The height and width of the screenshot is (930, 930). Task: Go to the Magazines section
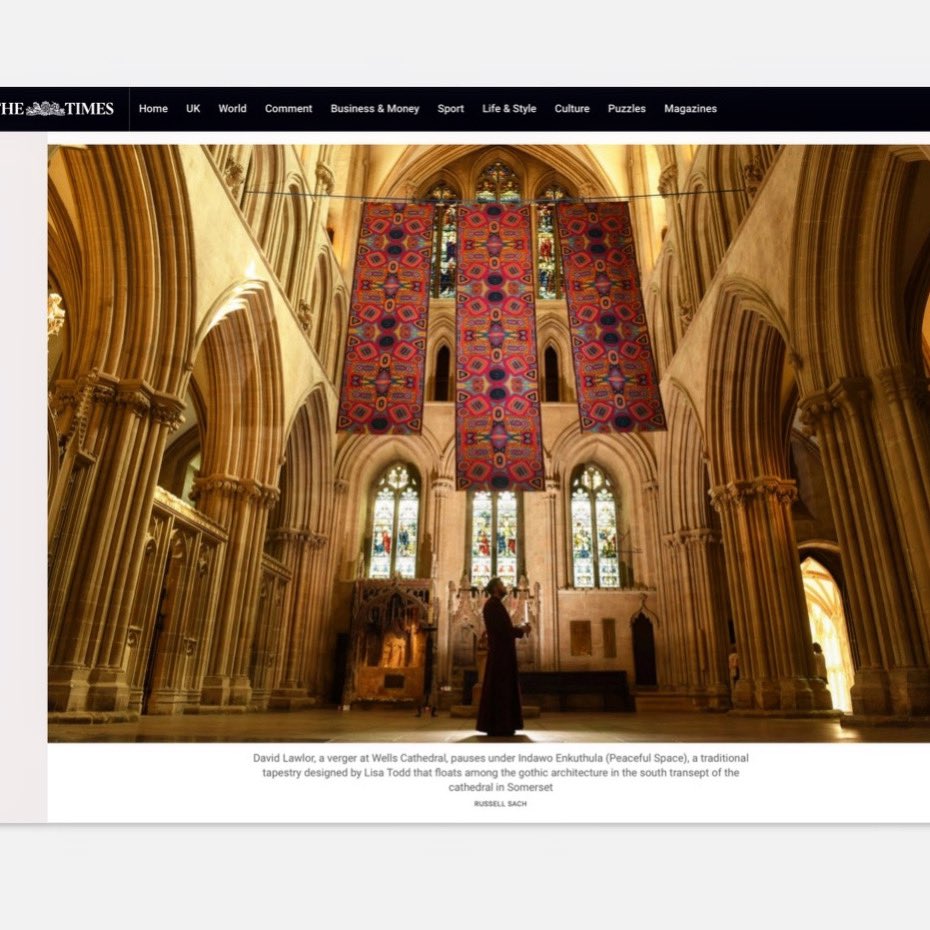pos(690,109)
